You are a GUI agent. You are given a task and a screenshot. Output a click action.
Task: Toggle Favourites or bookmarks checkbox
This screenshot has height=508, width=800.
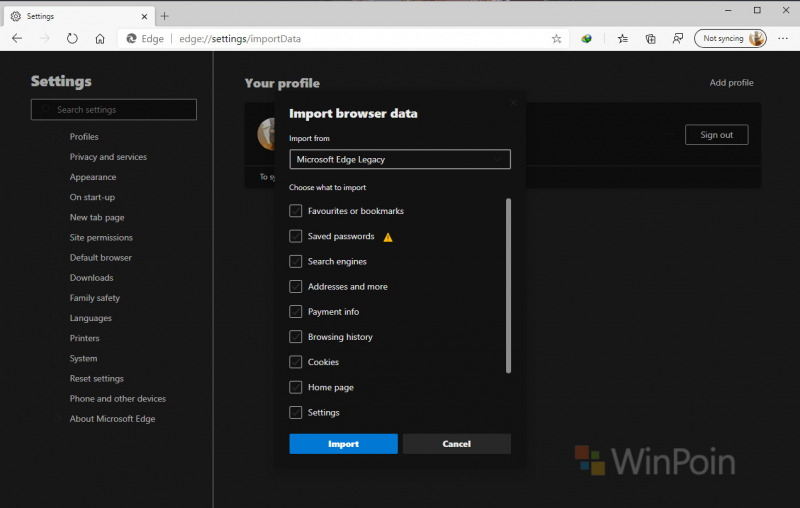[295, 211]
